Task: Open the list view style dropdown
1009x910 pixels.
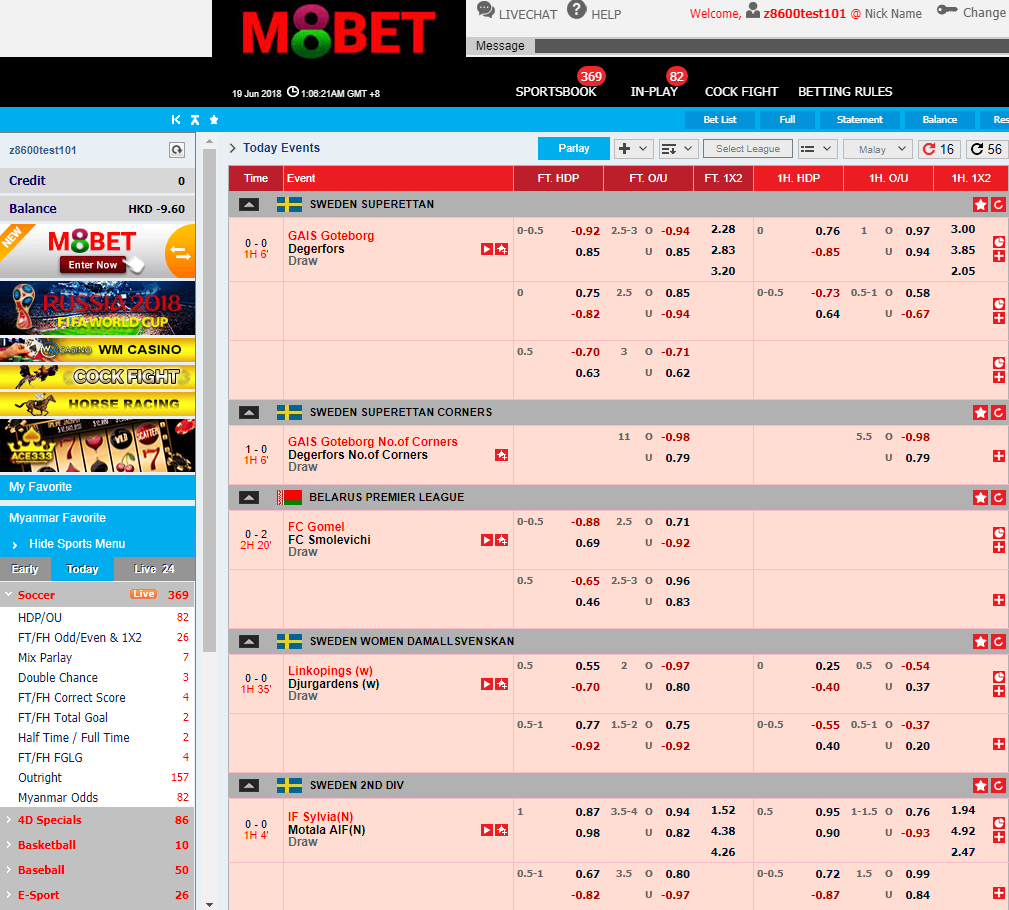Action: coord(817,149)
